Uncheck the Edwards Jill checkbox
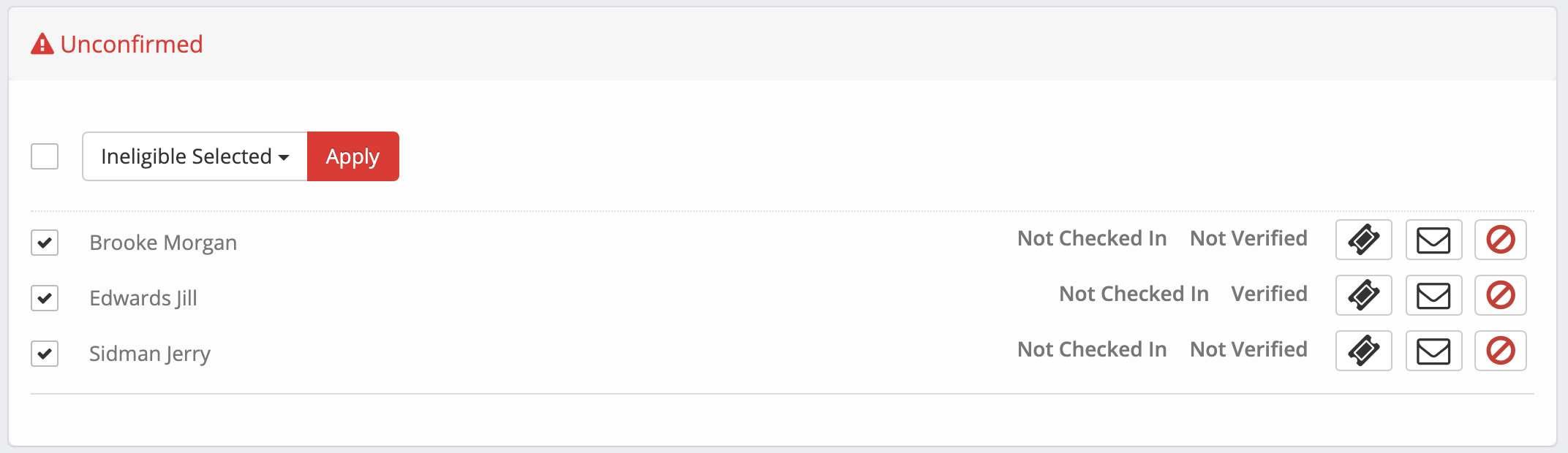 (45, 298)
